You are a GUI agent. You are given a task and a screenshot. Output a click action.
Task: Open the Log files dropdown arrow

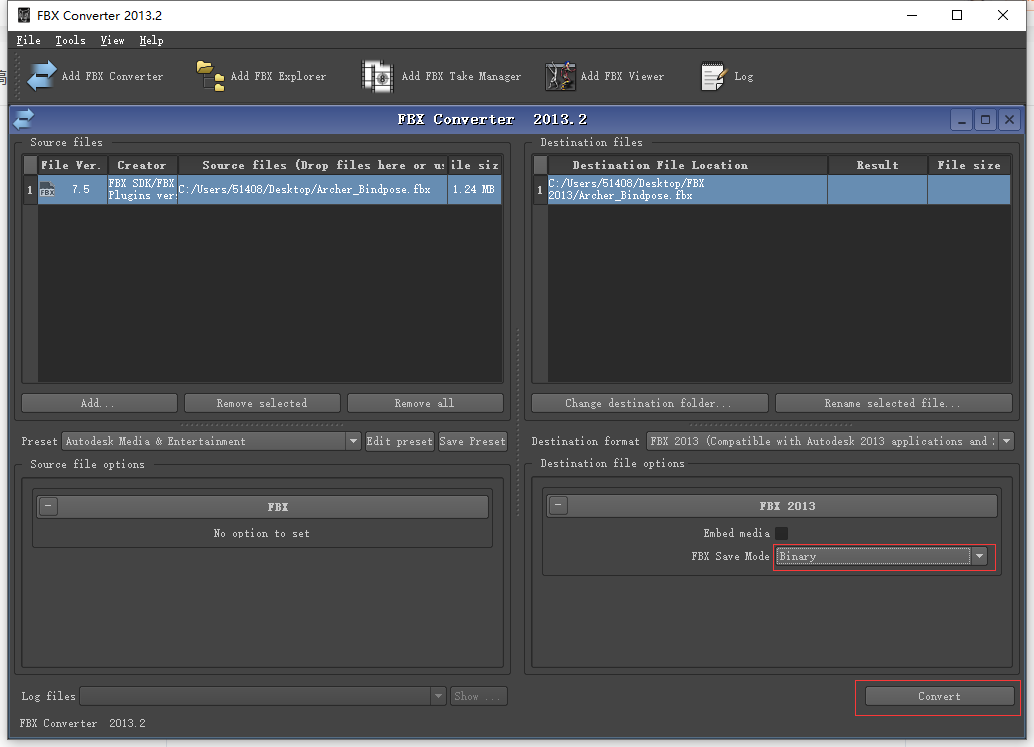pyautogui.click(x=438, y=696)
